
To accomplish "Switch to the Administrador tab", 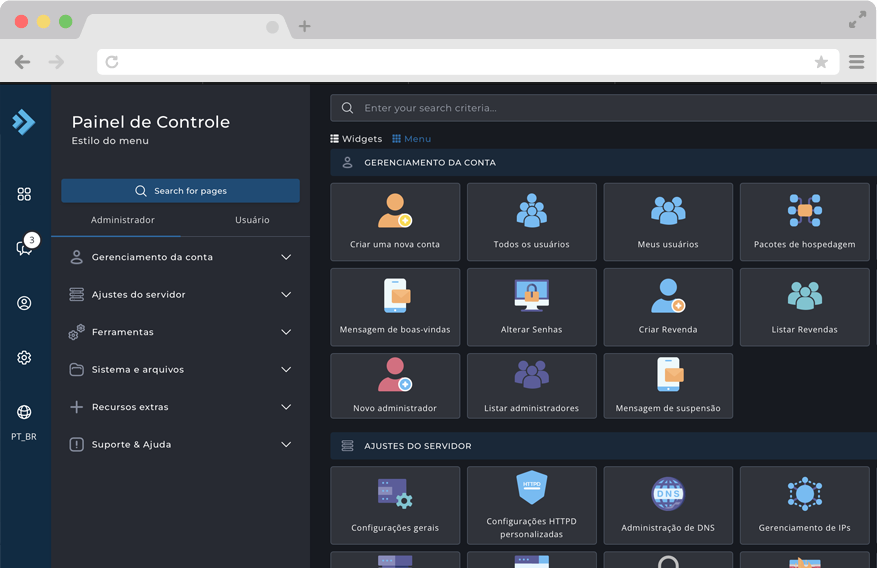I will (x=122, y=220).
